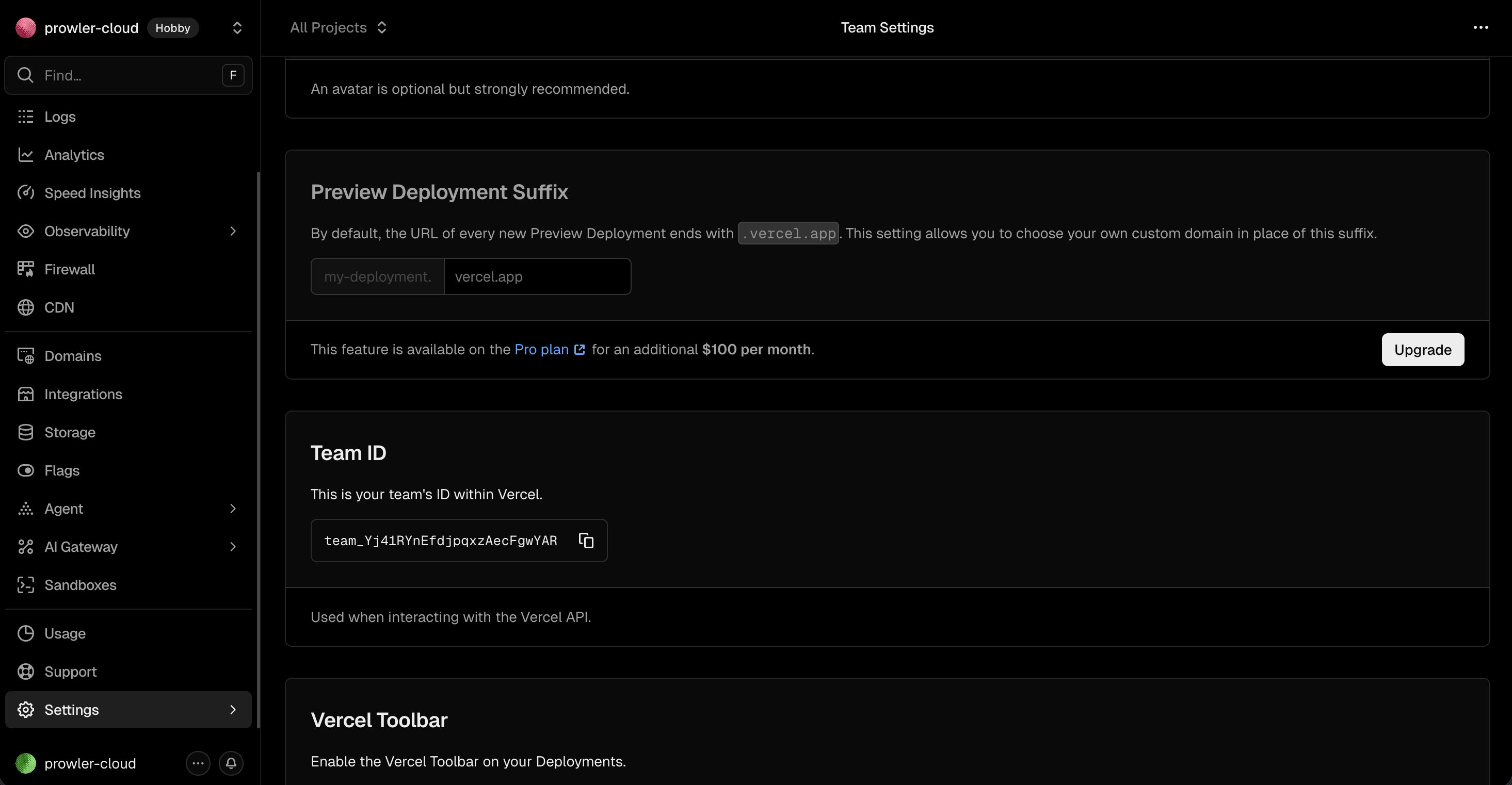
Task: Open the Integrations page label
Action: pyautogui.click(x=84, y=394)
